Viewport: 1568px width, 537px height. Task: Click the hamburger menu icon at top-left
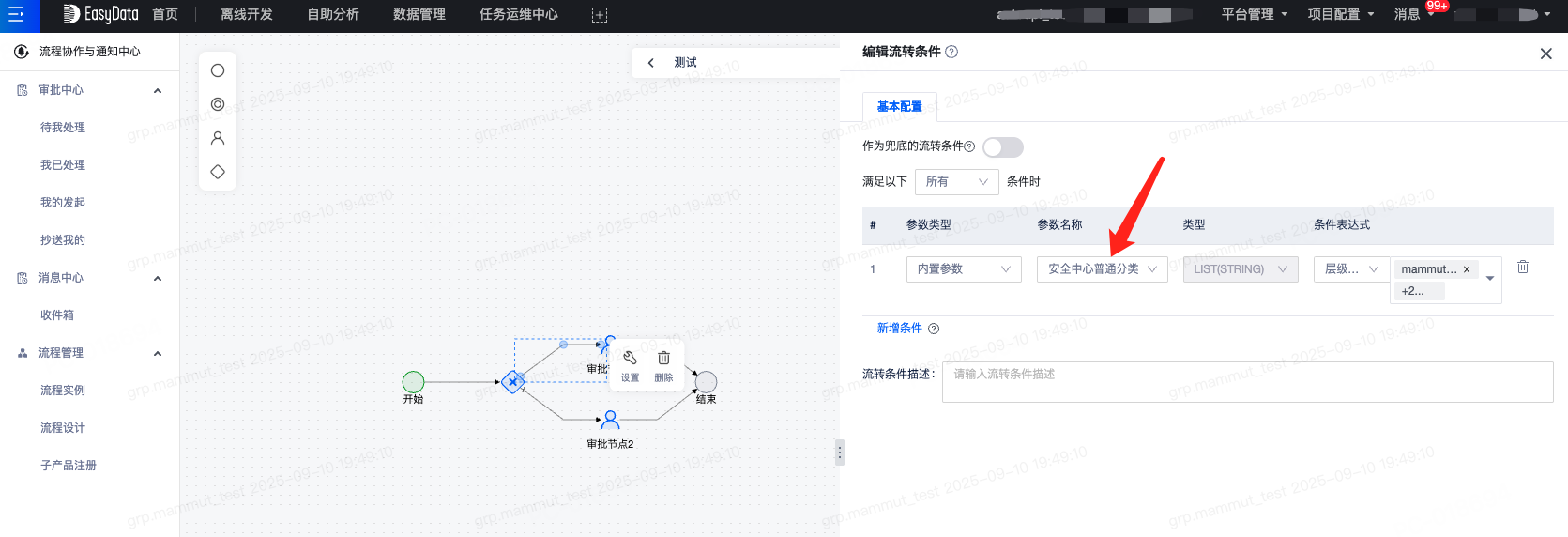click(16, 15)
